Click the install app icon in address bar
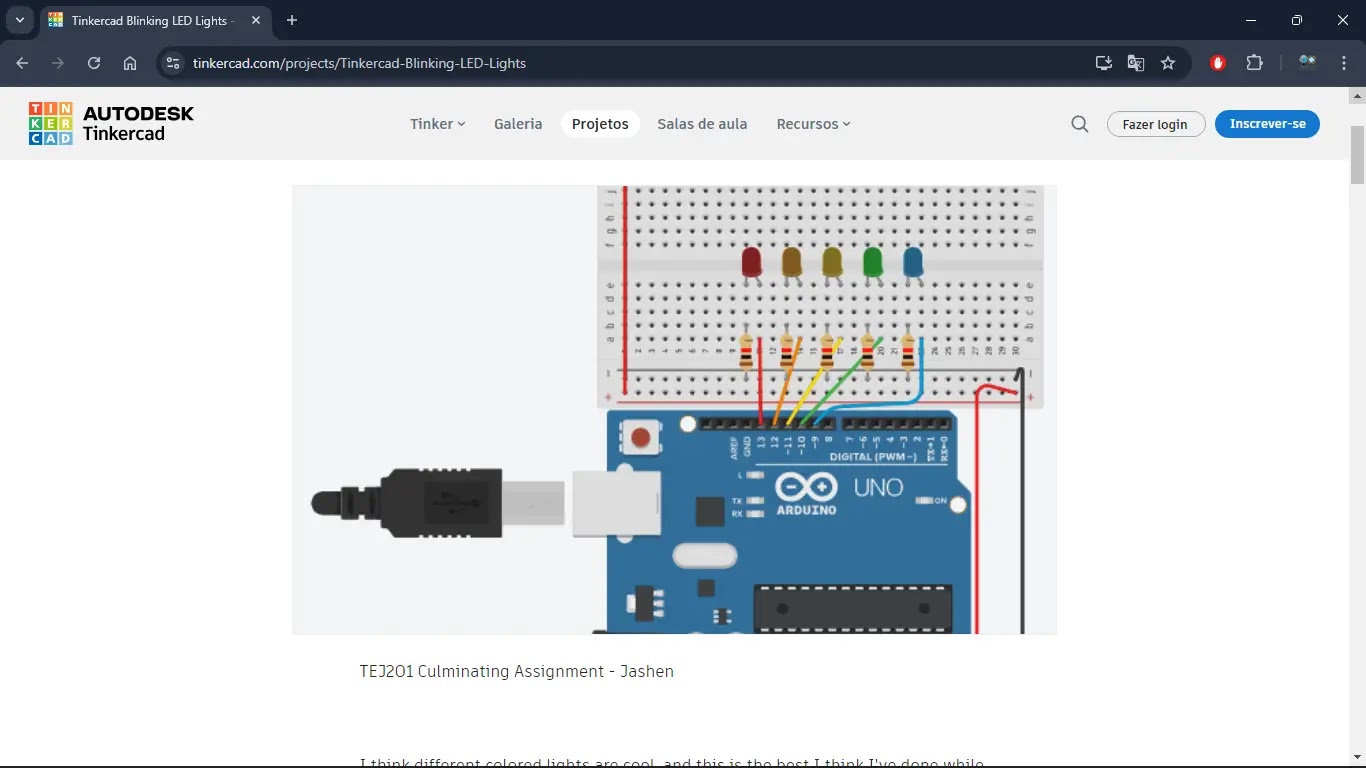Viewport: 1366px width, 768px height. 1104,63
